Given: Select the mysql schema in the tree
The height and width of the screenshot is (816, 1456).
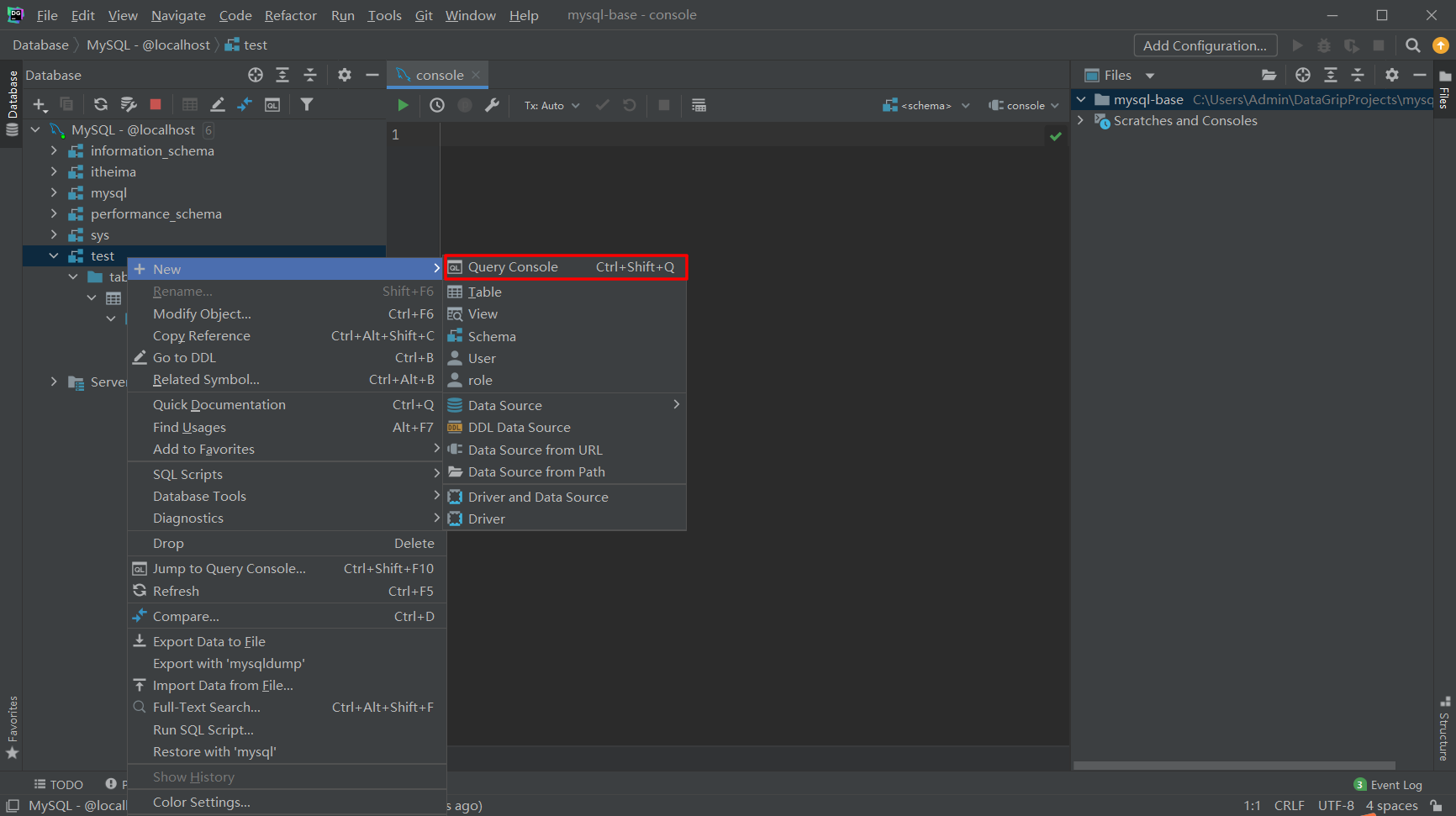Looking at the screenshot, I should pos(108,192).
